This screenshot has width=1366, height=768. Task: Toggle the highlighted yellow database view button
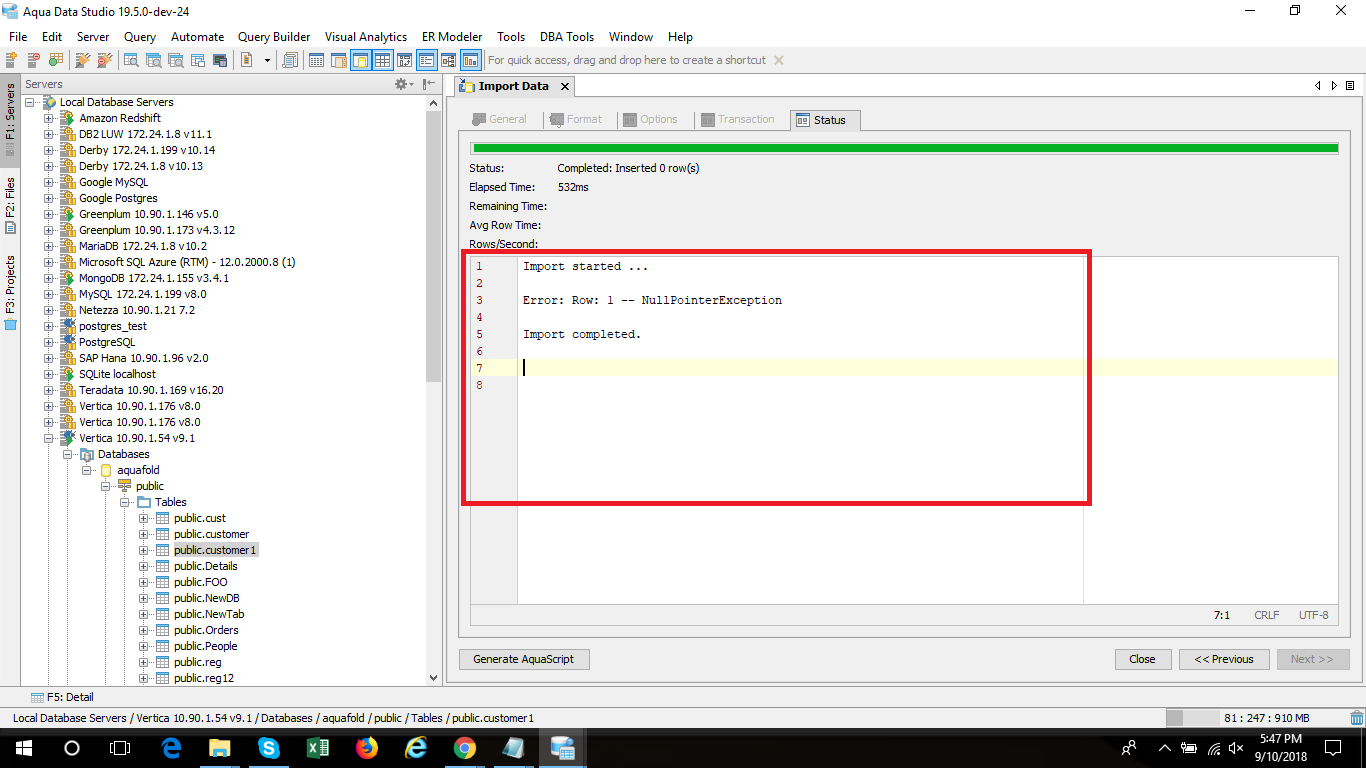pyautogui.click(x=360, y=60)
